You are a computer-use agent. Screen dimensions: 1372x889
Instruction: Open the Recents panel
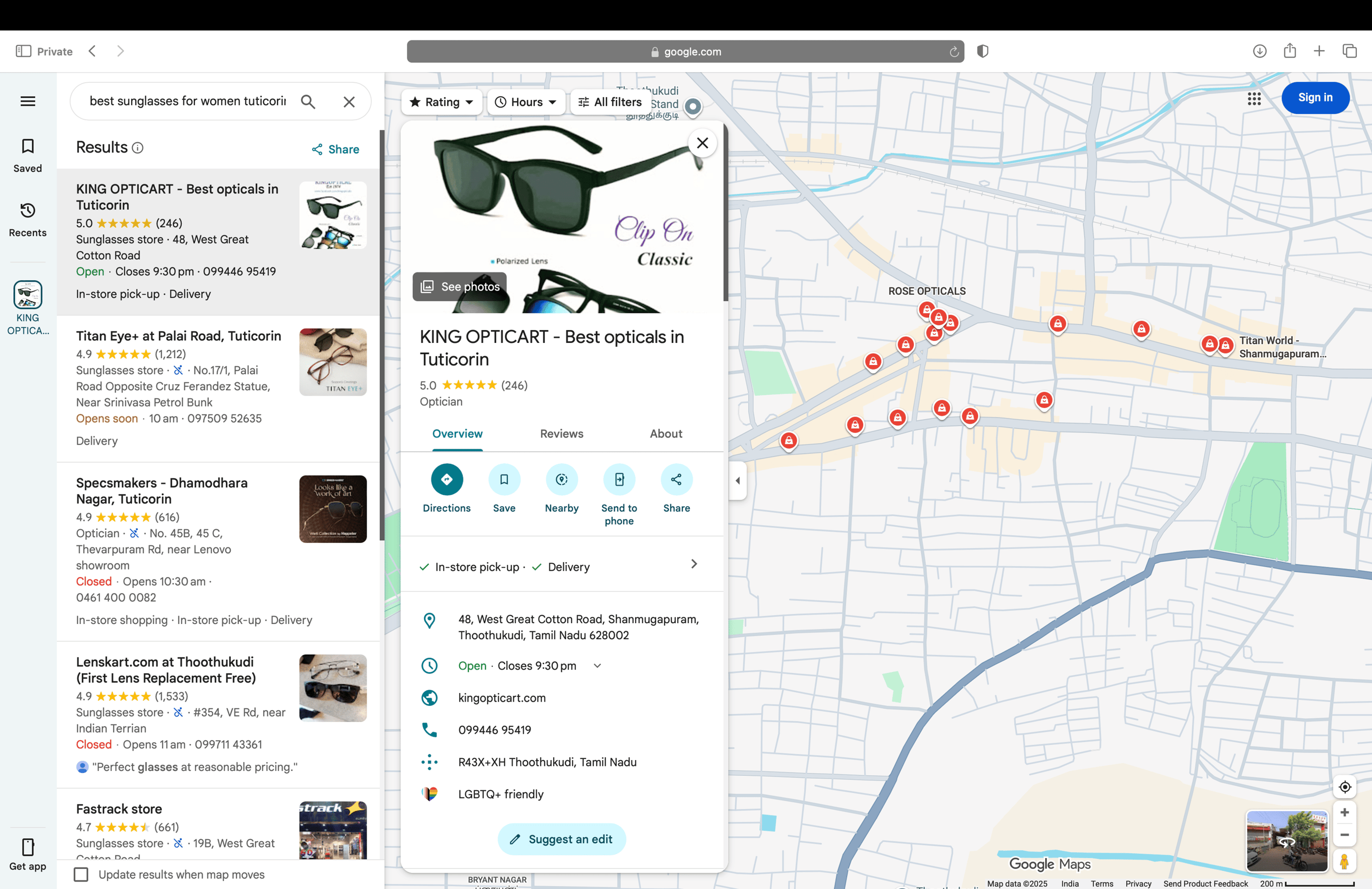(27, 219)
